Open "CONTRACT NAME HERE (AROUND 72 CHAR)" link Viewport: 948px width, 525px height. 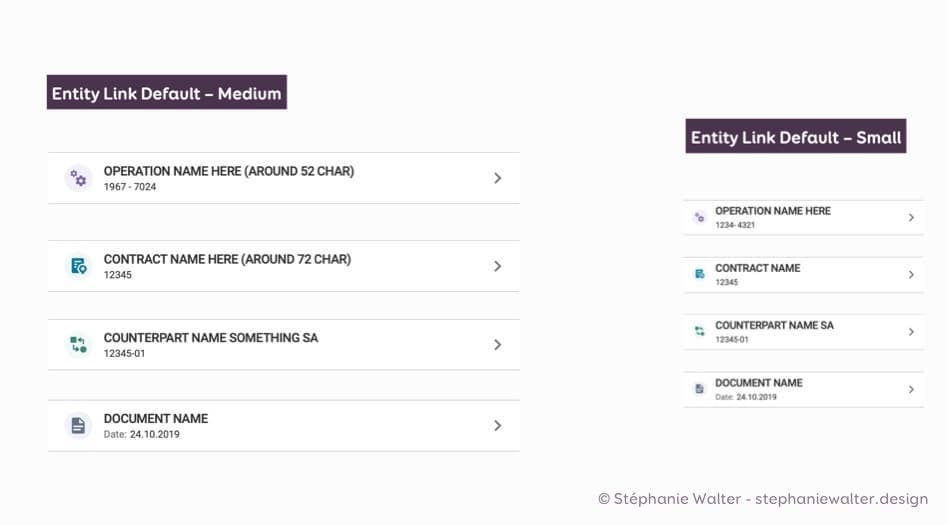[x=227, y=259]
